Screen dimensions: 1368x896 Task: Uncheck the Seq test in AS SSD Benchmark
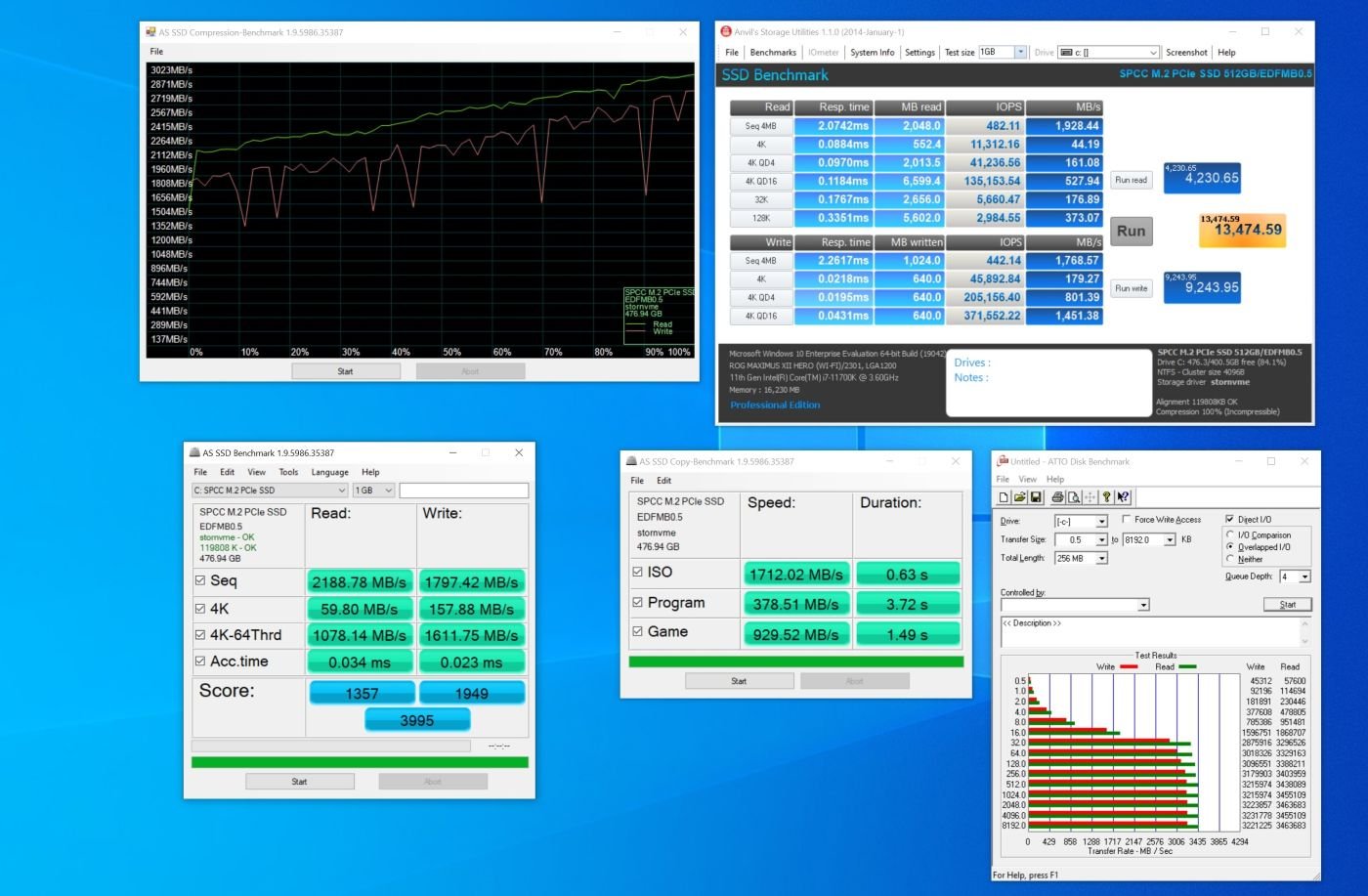200,580
